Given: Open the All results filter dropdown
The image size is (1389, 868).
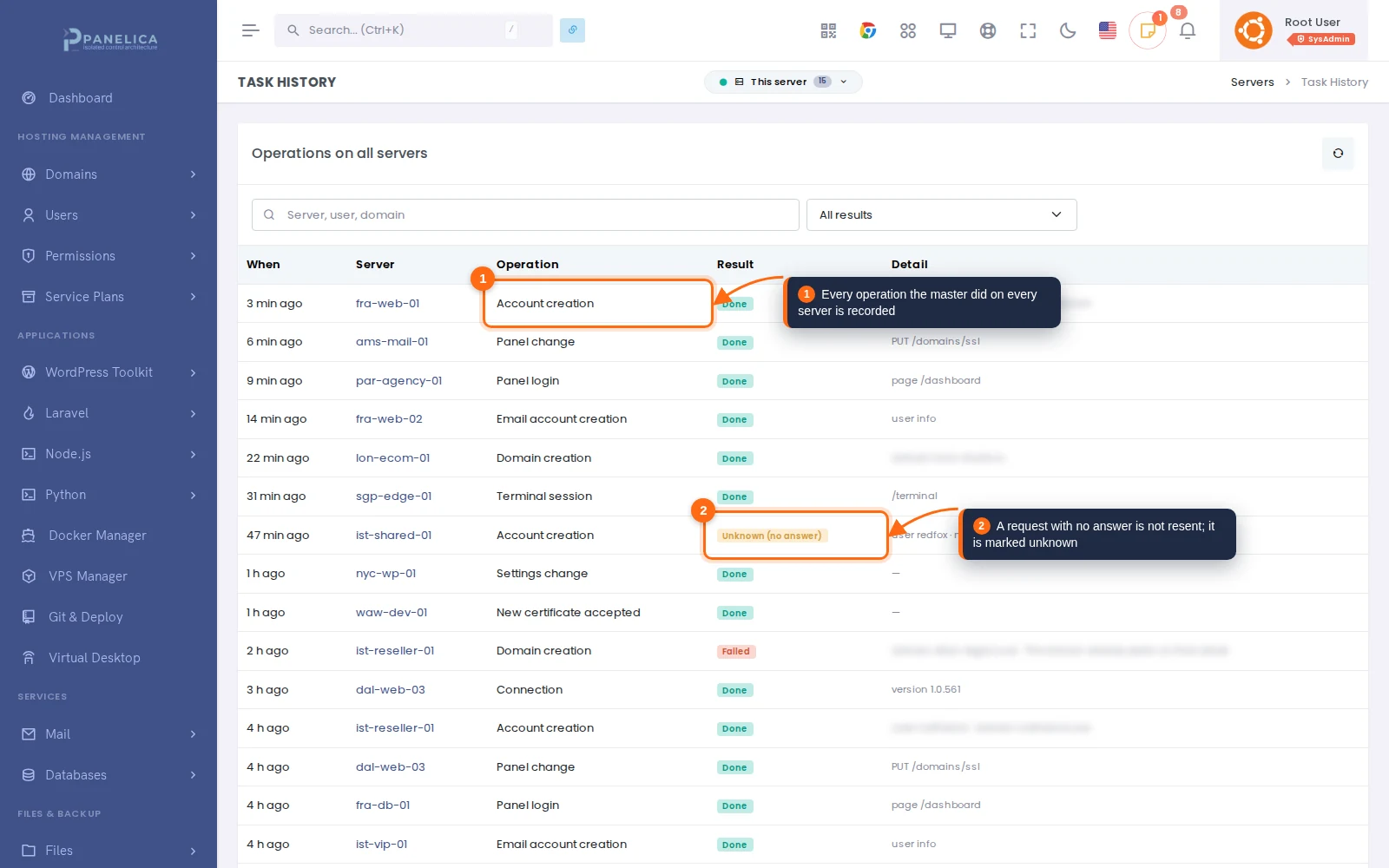Looking at the screenshot, I should 942,215.
